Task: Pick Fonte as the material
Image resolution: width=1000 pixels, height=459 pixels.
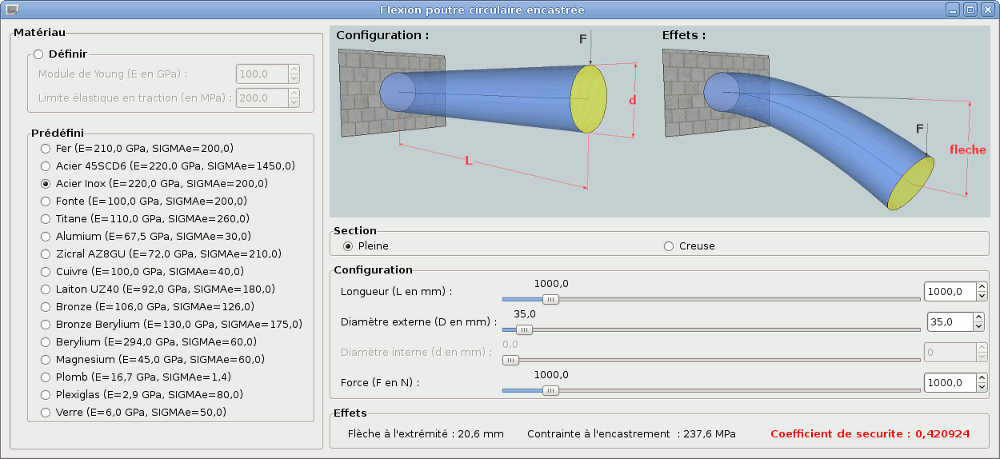Action: click(45, 201)
